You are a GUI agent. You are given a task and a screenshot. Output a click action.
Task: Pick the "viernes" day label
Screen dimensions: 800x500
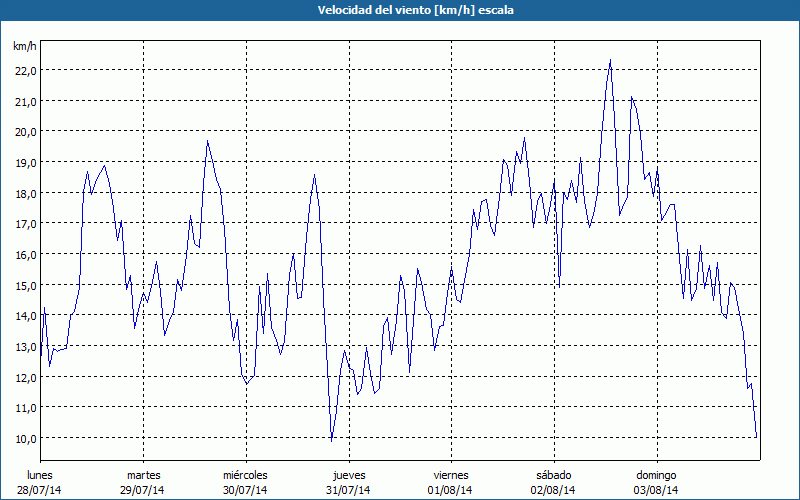451,475
